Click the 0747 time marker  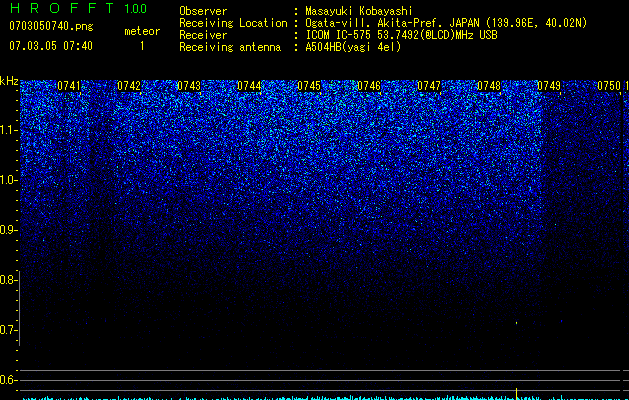(429, 86)
